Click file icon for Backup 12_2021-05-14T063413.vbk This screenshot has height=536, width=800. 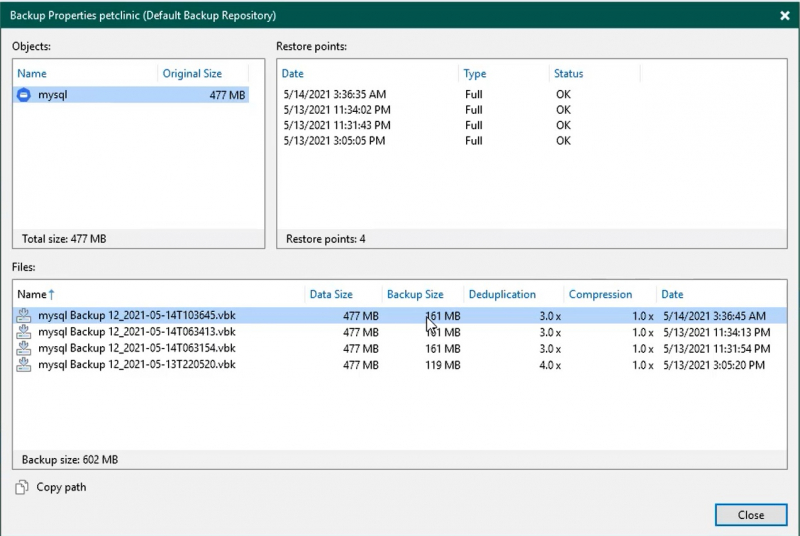23,332
